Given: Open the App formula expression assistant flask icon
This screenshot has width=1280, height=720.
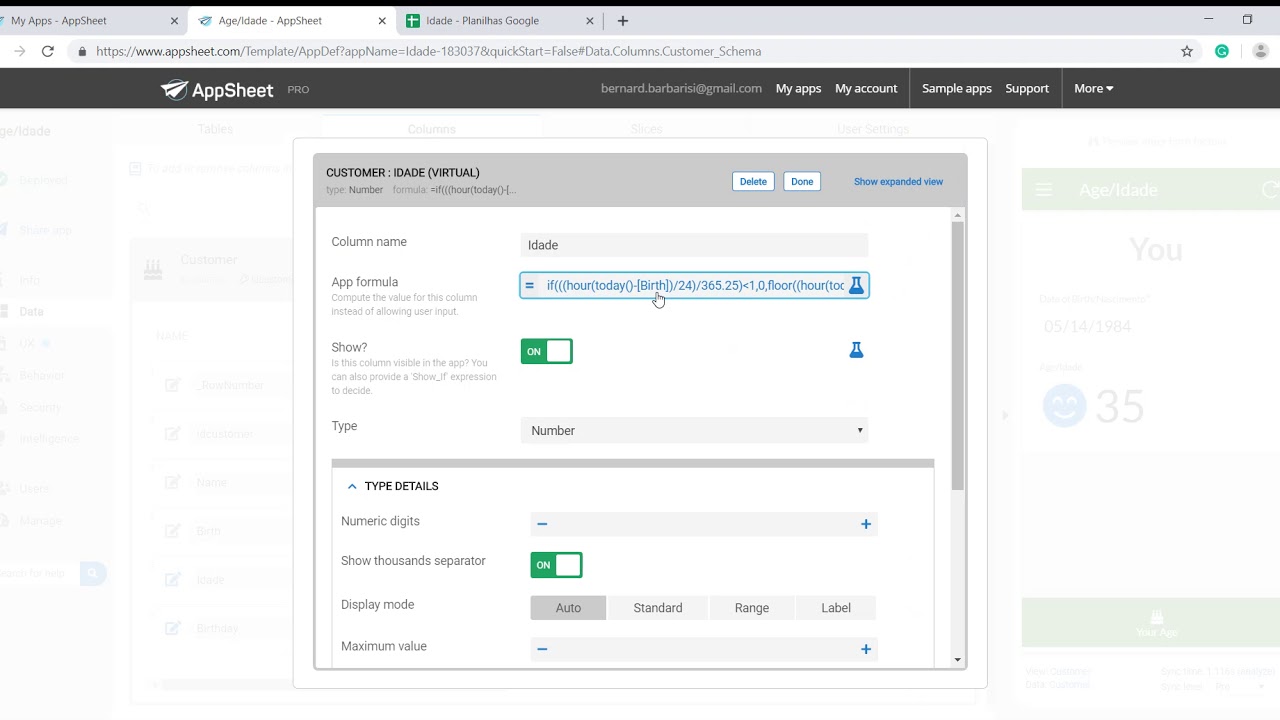Looking at the screenshot, I should click(856, 285).
